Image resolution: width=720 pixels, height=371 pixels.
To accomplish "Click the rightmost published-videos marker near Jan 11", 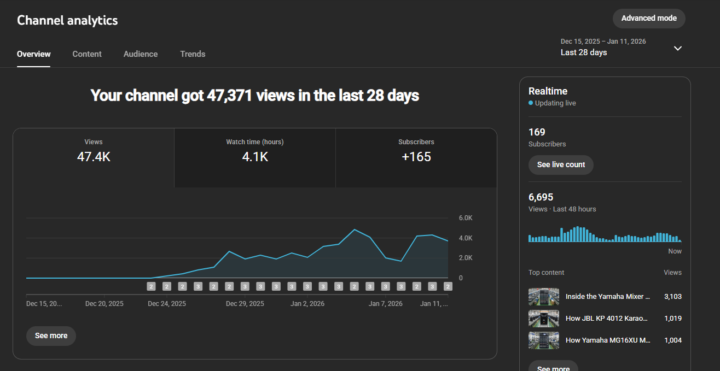I will coord(448,287).
